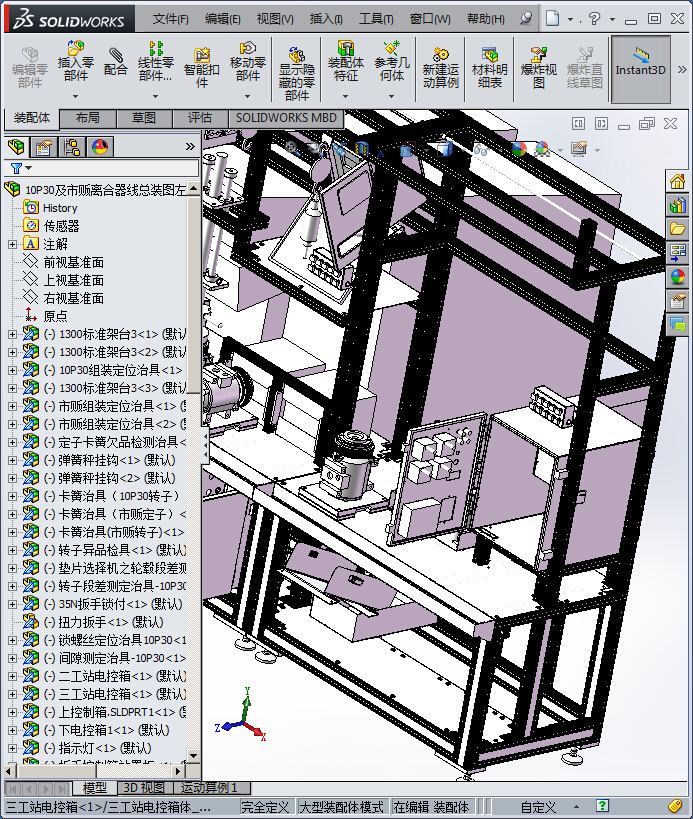Open the DisplayManager tab icon
The height and width of the screenshot is (819, 693).
100,147
